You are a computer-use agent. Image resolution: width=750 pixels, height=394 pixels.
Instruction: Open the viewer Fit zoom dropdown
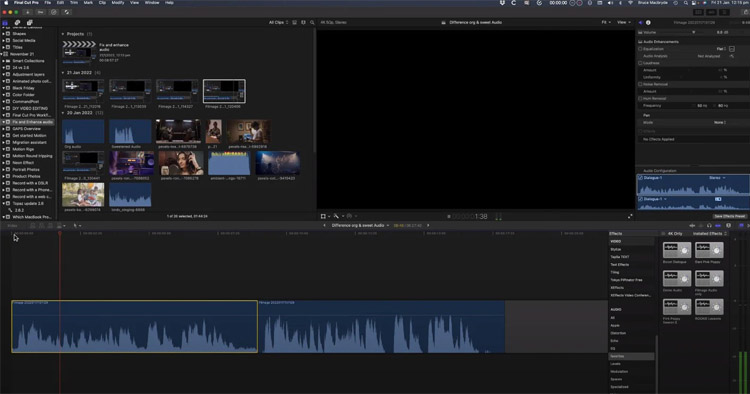606,22
